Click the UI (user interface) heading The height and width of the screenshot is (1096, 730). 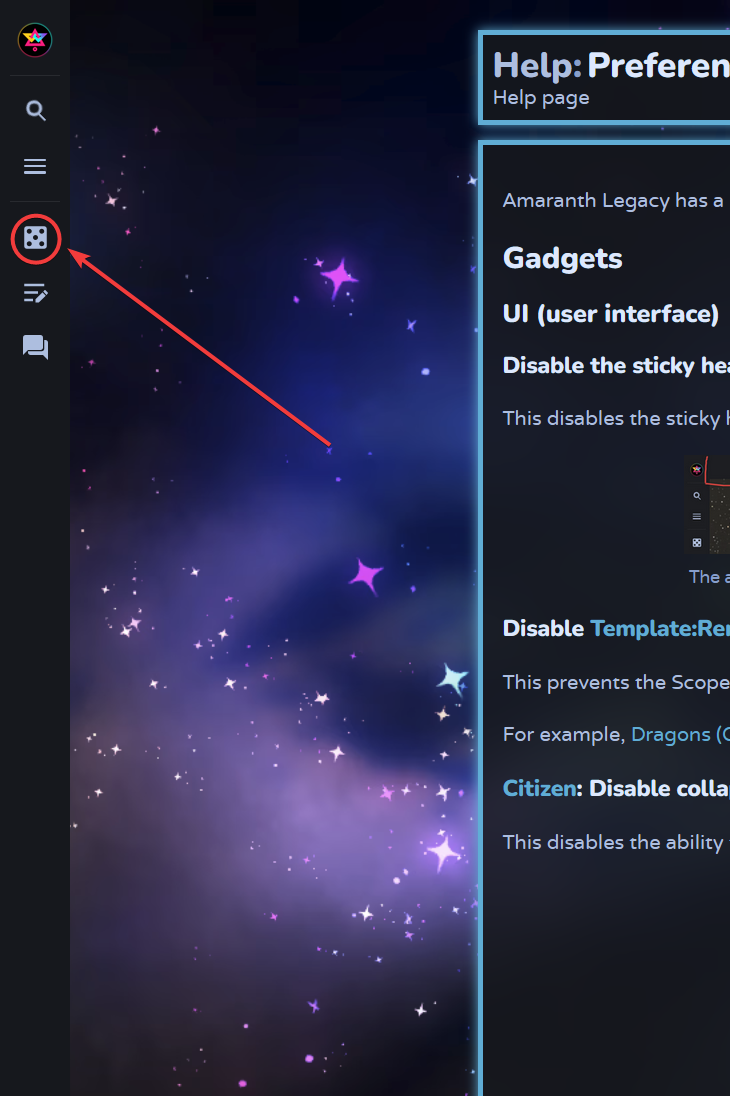tap(610, 314)
